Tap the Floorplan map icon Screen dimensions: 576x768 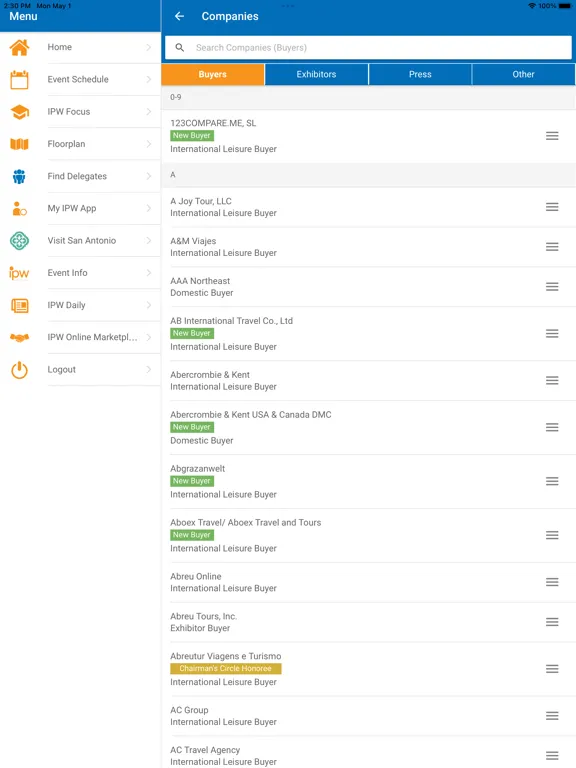pos(20,144)
